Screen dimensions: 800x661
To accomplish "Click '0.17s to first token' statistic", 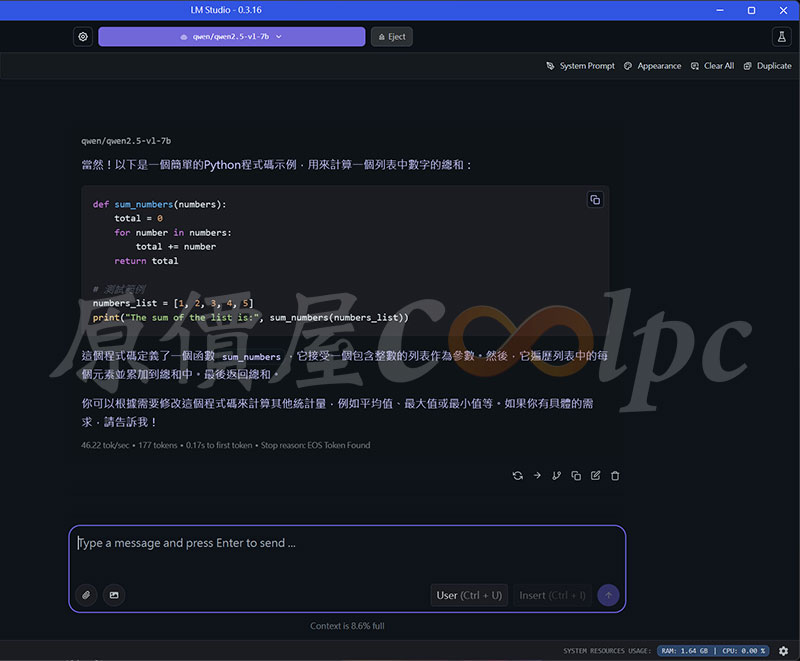I will (219, 445).
